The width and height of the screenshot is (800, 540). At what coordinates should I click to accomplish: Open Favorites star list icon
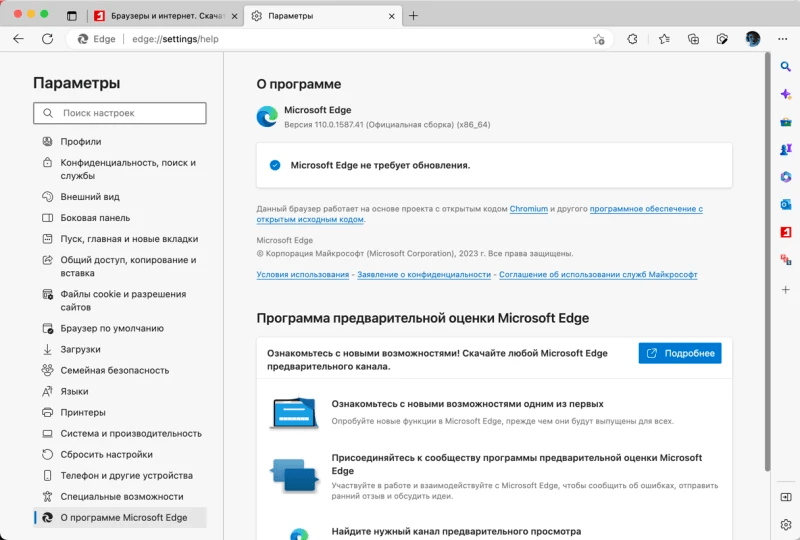point(664,39)
